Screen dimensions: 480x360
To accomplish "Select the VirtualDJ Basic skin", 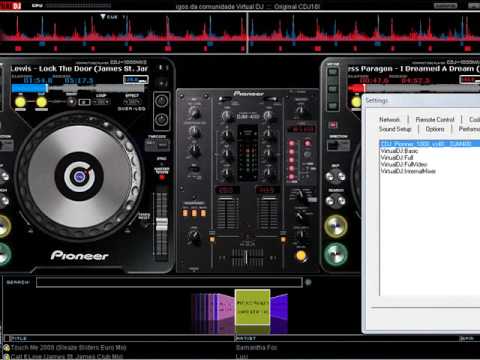I will pyautogui.click(x=399, y=151).
